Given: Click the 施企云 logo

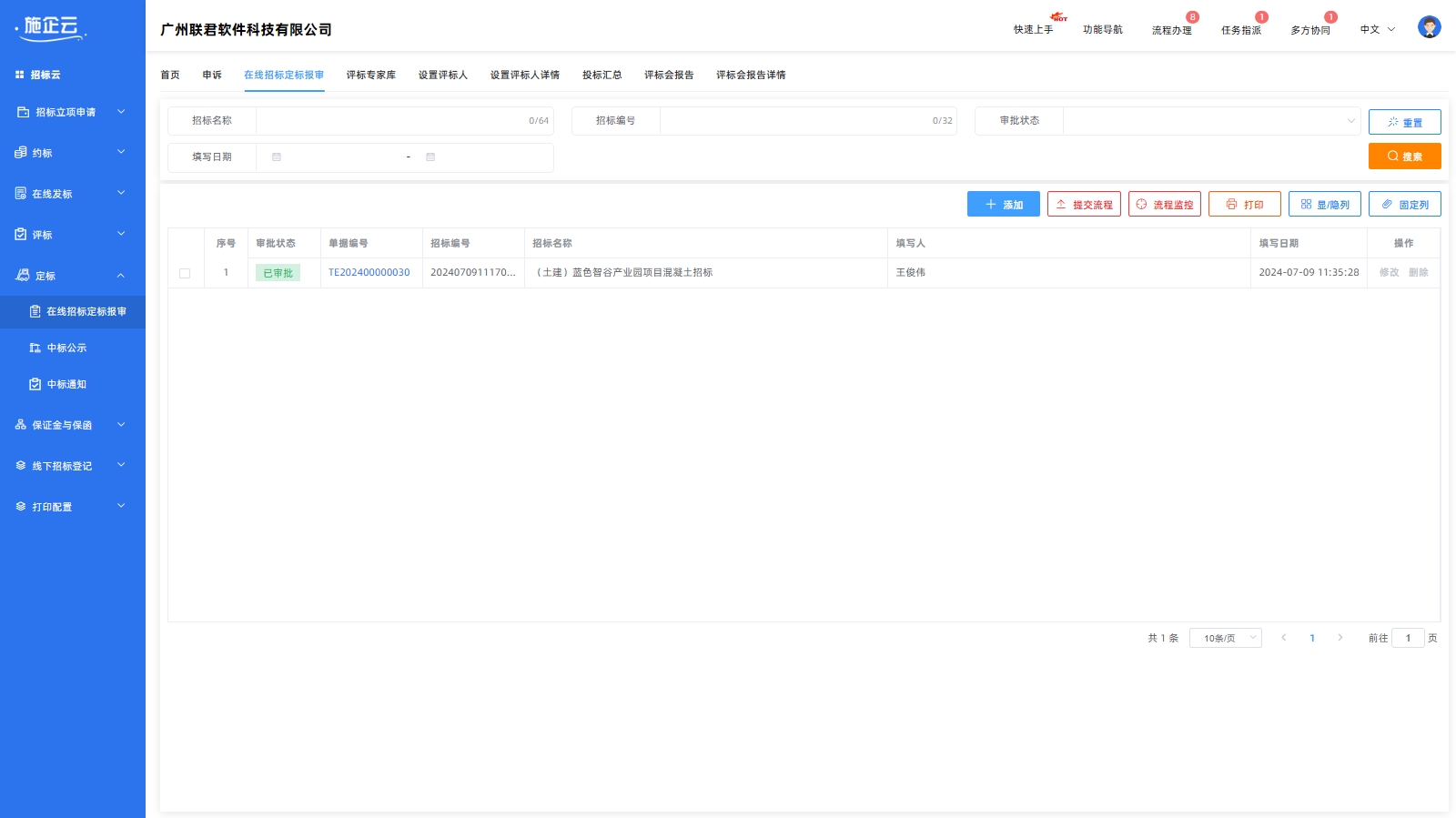Looking at the screenshot, I should click(52, 28).
